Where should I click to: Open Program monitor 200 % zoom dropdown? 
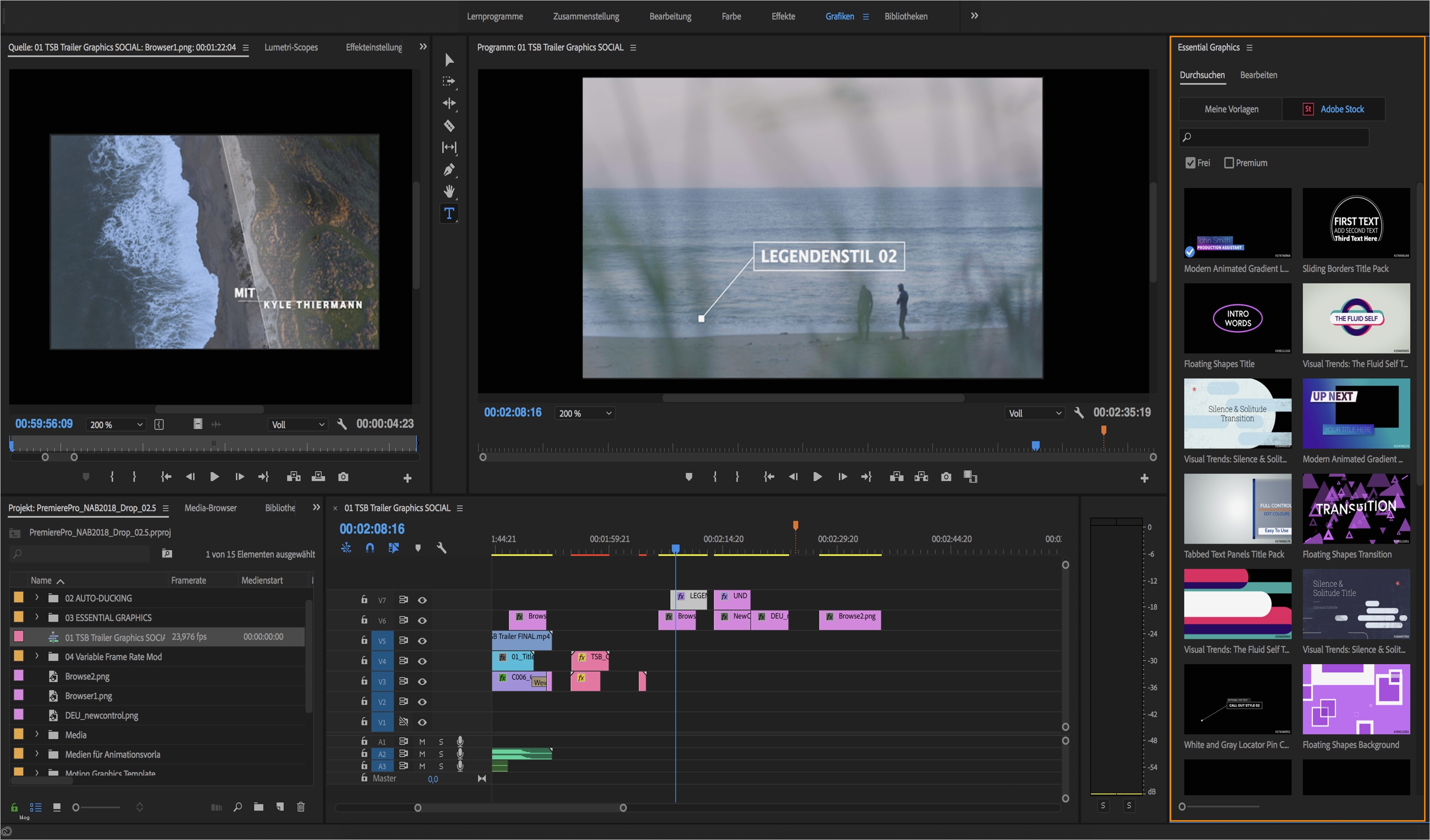(x=585, y=413)
